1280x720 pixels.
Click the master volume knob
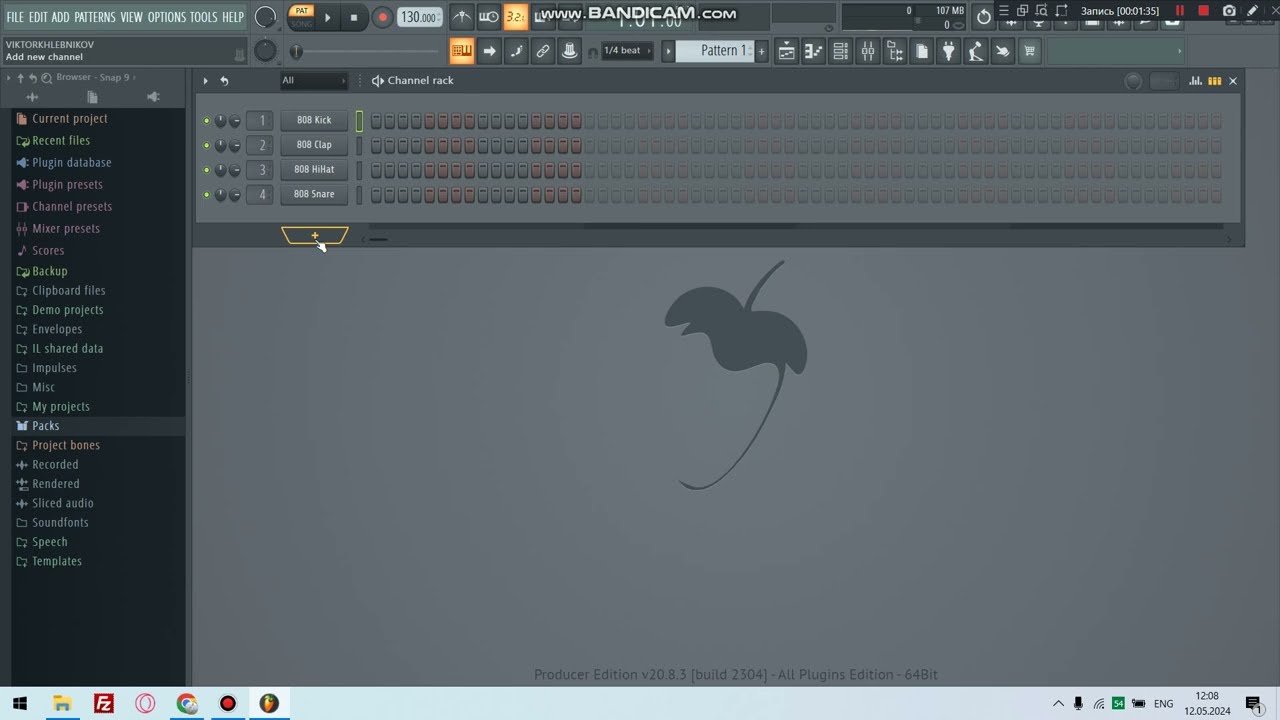(265, 17)
